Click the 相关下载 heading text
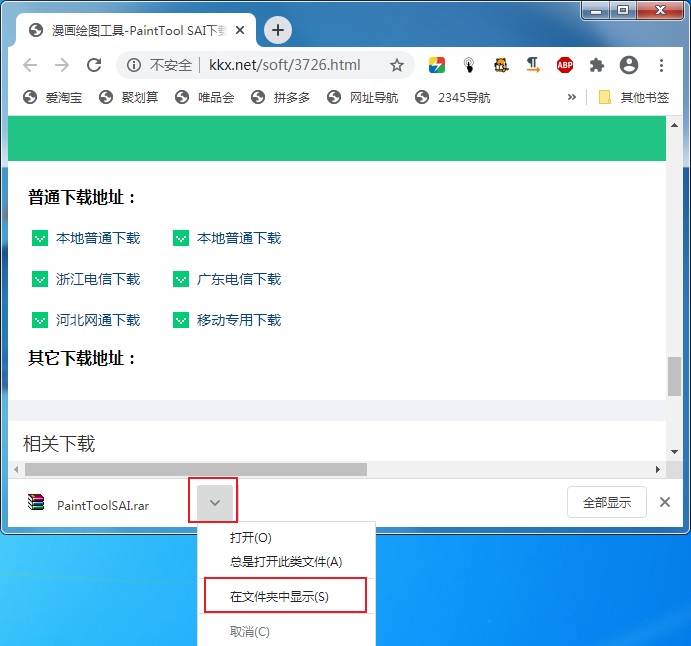Screen dimensions: 691x646 tap(59, 443)
